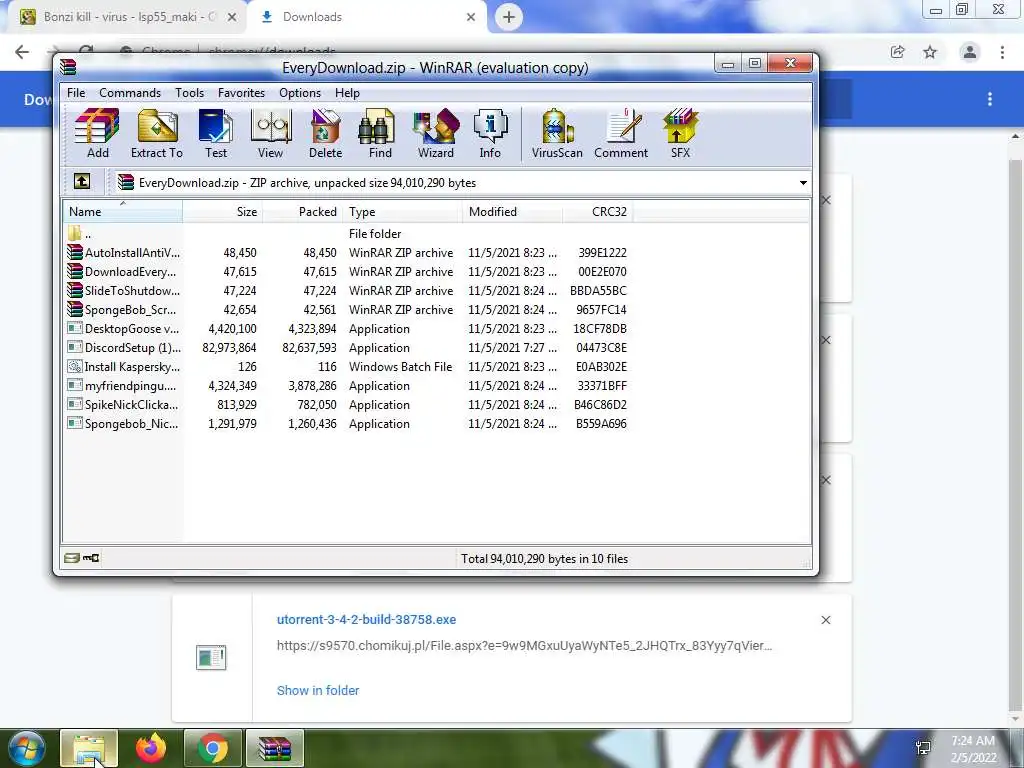Open new tab plus button
The width and height of the screenshot is (1024, 768).
point(509,17)
